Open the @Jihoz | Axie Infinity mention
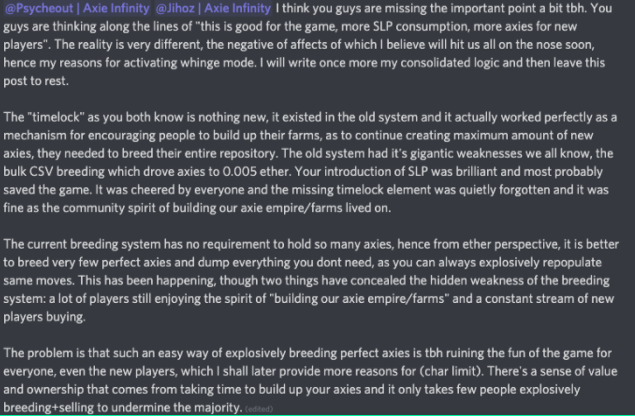 point(209,12)
